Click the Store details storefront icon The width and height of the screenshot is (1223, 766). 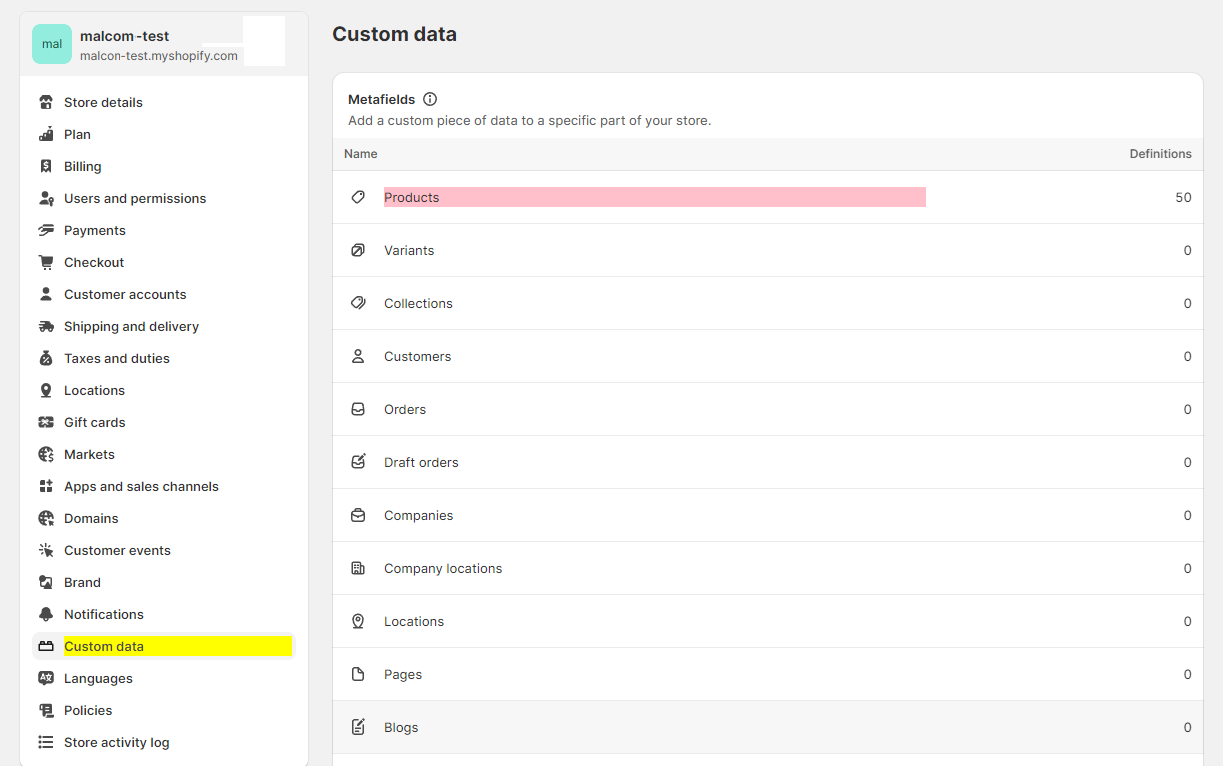46,102
